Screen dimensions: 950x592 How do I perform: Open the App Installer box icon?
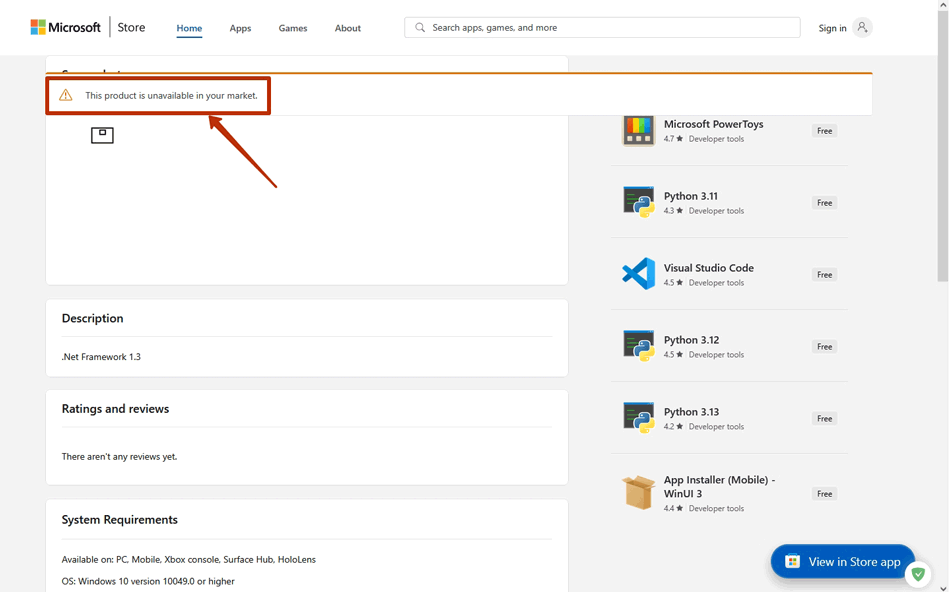(639, 492)
